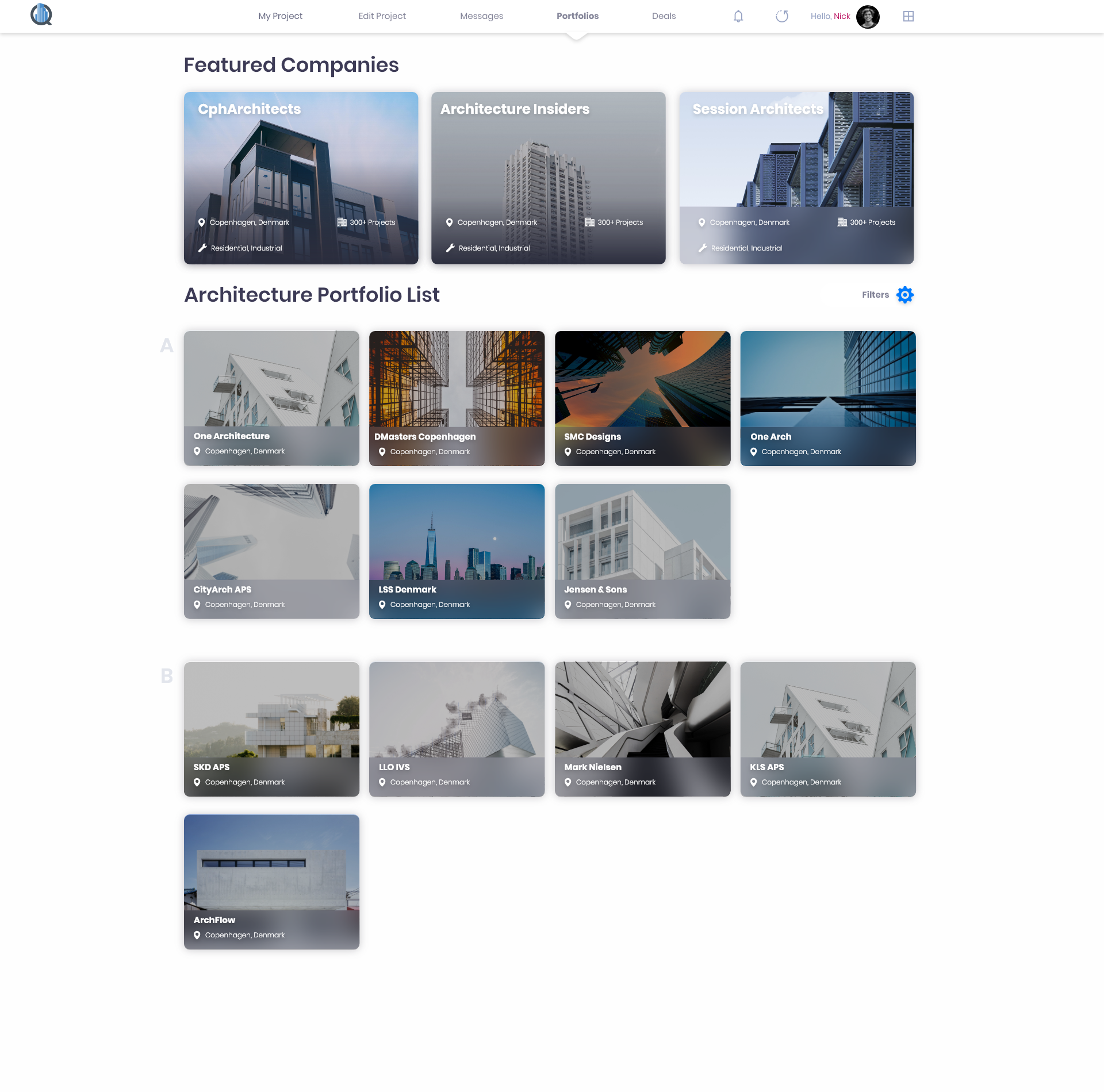Open the LSS Denmark portfolio card
Screen dimensions: 1104x1092
point(457,551)
